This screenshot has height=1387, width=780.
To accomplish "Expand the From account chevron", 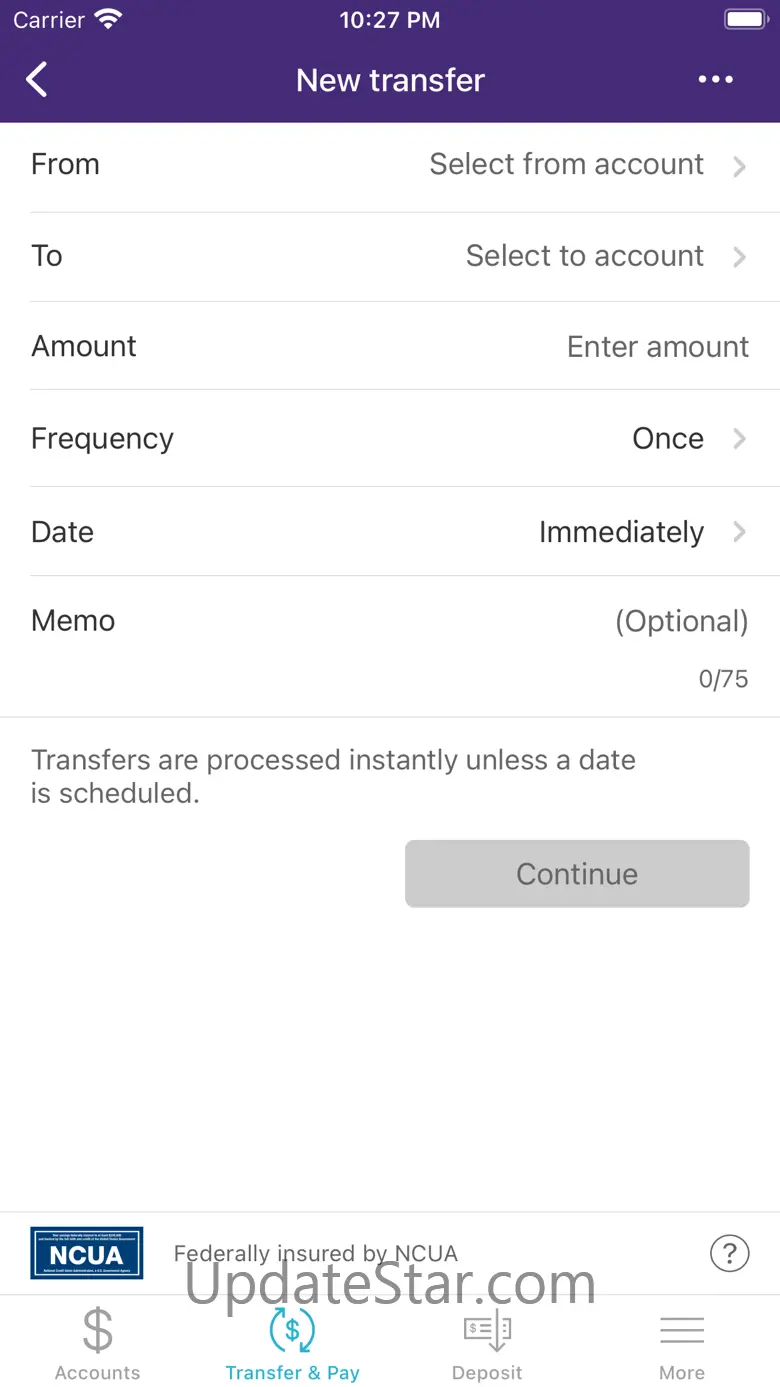I will (739, 166).
